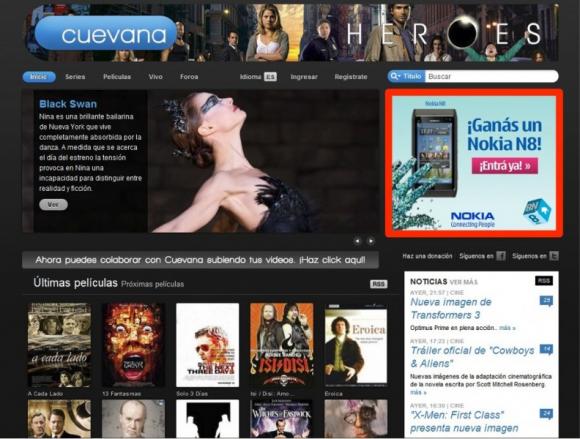Click the Buscar search field

(x=491, y=77)
